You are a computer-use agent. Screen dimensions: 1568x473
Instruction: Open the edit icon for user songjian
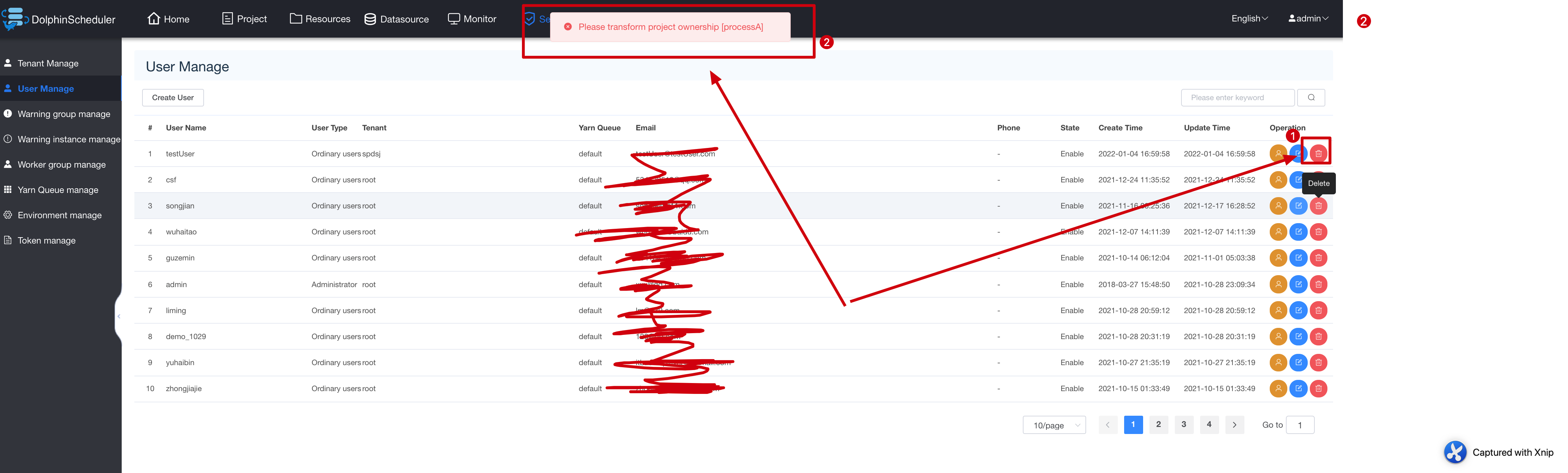point(1299,206)
